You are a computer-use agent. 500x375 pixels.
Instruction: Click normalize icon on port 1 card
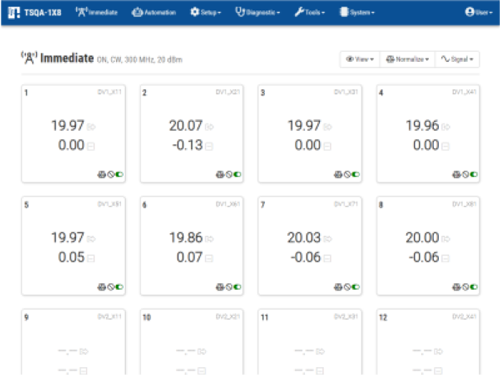pyautogui.click(x=102, y=174)
